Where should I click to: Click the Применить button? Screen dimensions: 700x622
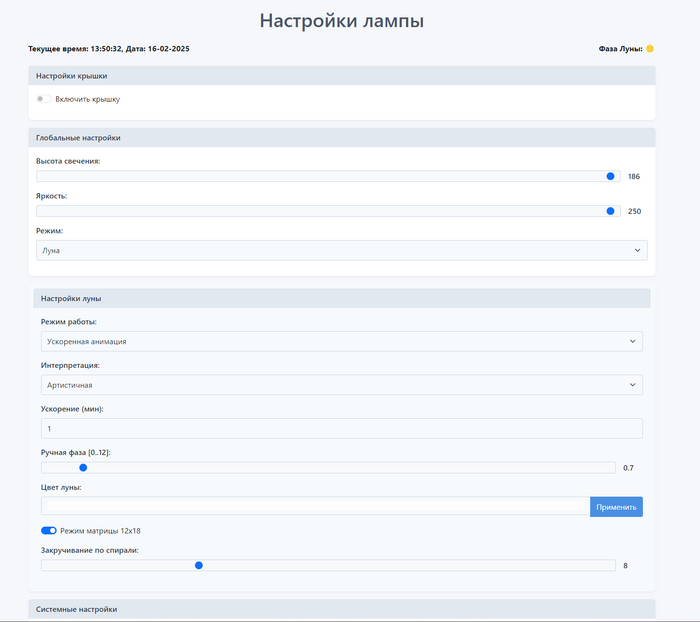tap(616, 507)
